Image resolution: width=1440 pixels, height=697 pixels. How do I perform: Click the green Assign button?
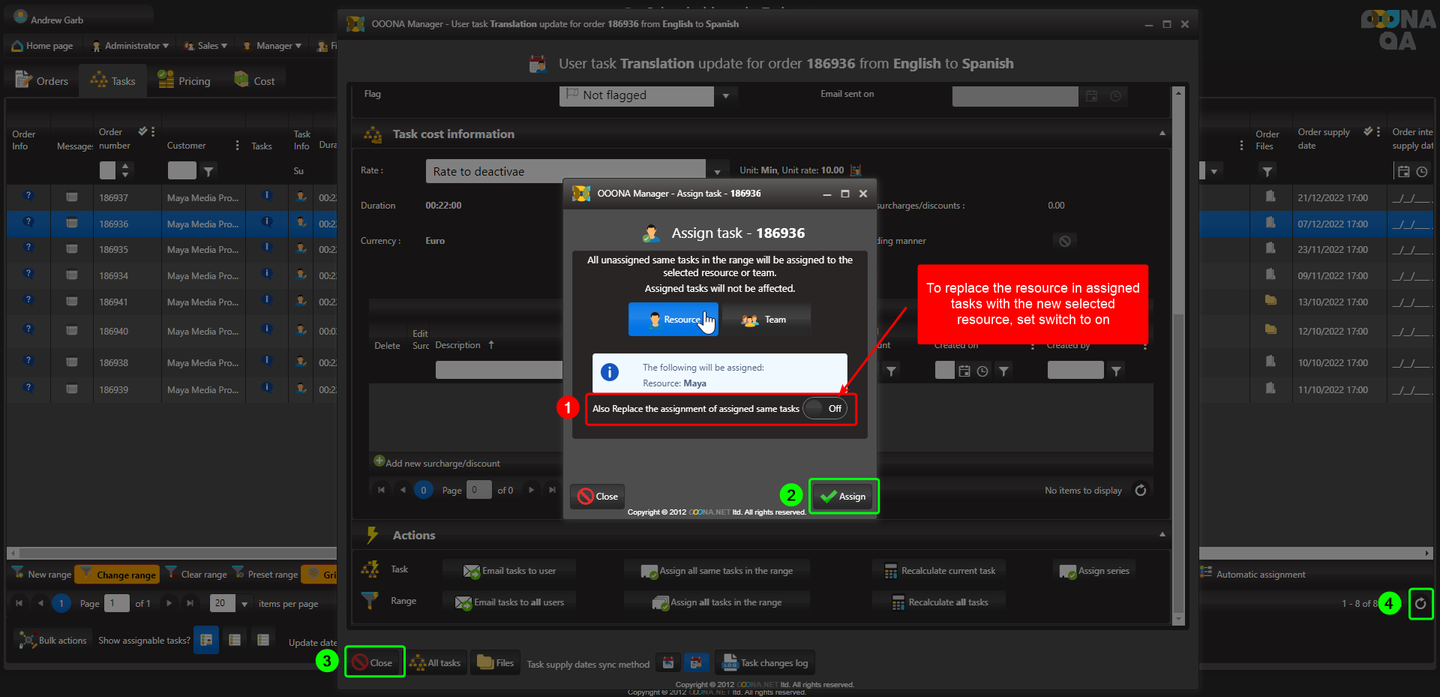pyautogui.click(x=843, y=496)
